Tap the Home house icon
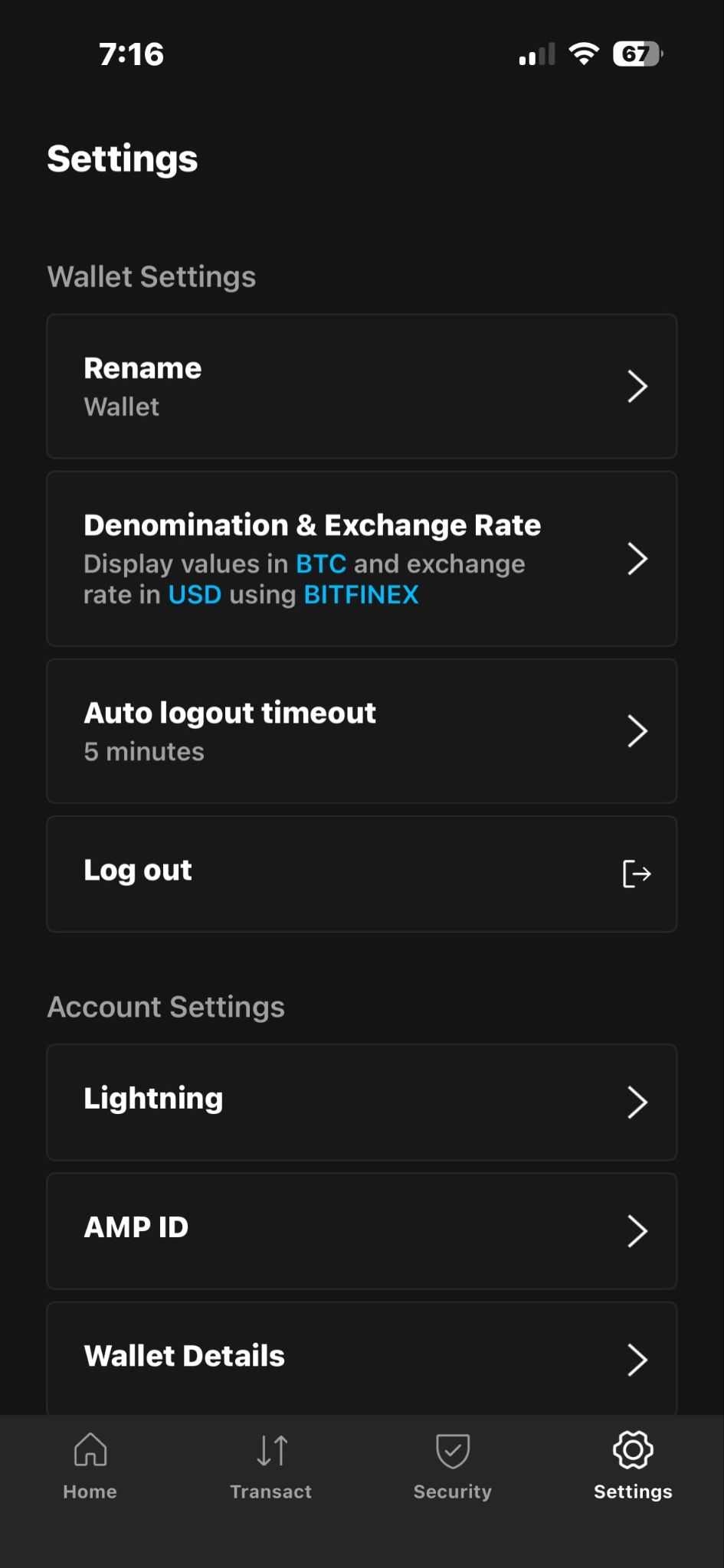Viewport: 724px width, 1568px height. [90, 1449]
